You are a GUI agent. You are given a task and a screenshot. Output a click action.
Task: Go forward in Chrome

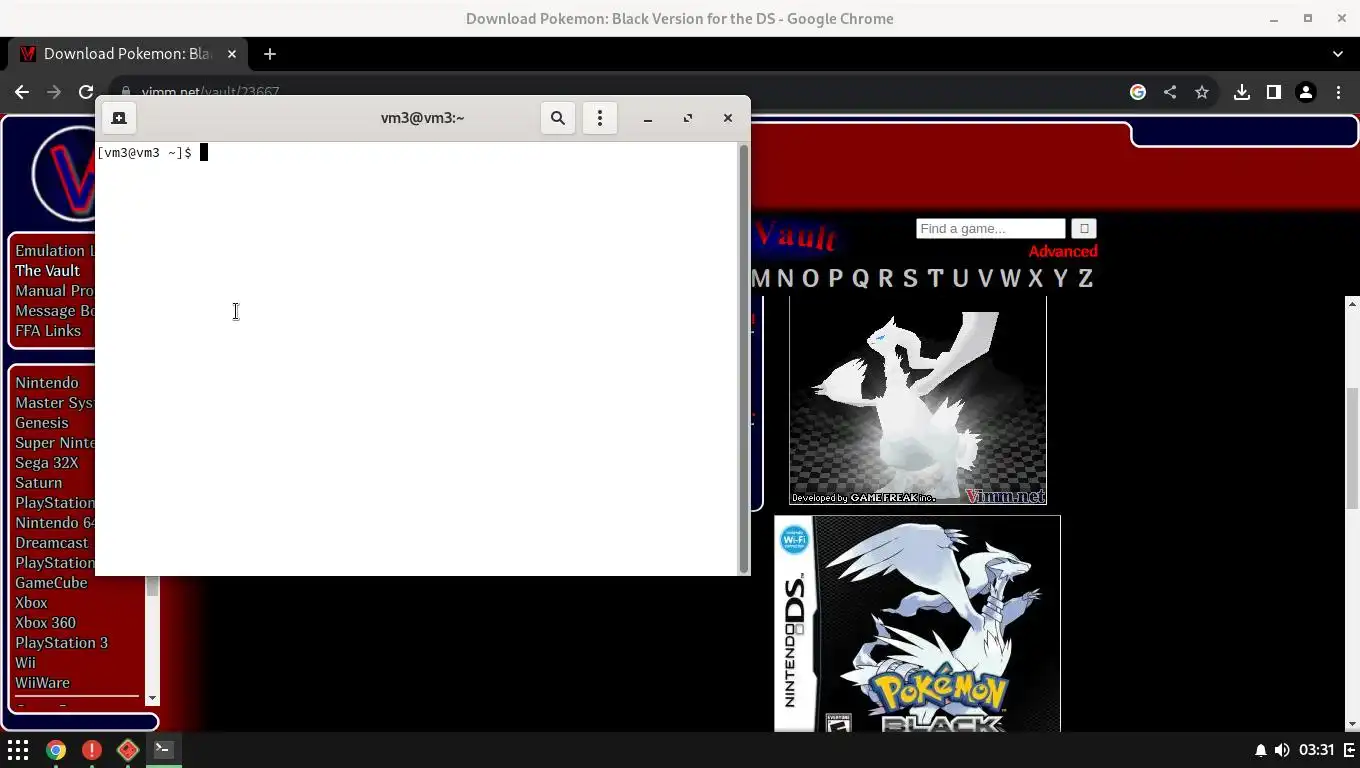click(x=54, y=92)
